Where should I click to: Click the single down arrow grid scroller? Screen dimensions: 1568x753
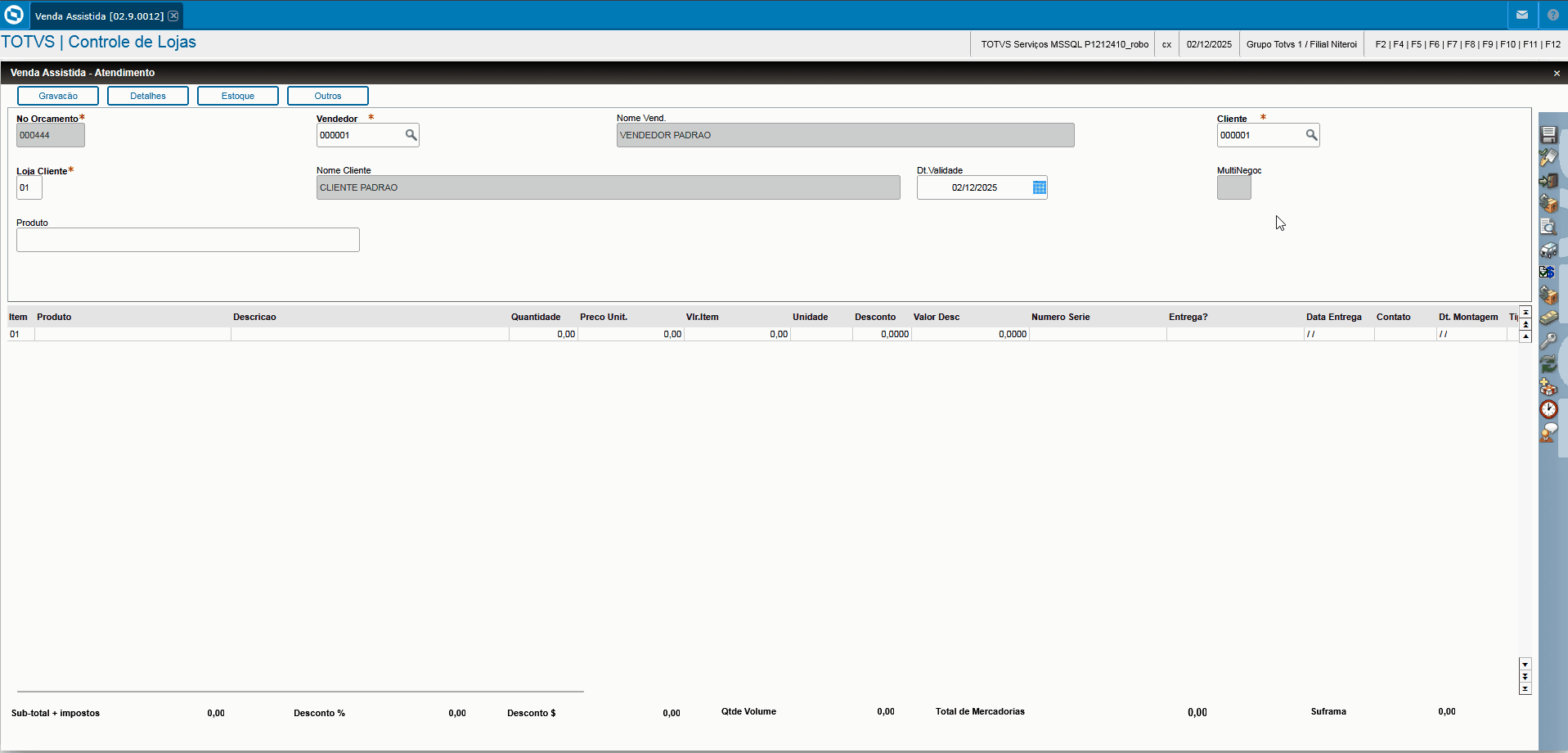coord(1525,665)
